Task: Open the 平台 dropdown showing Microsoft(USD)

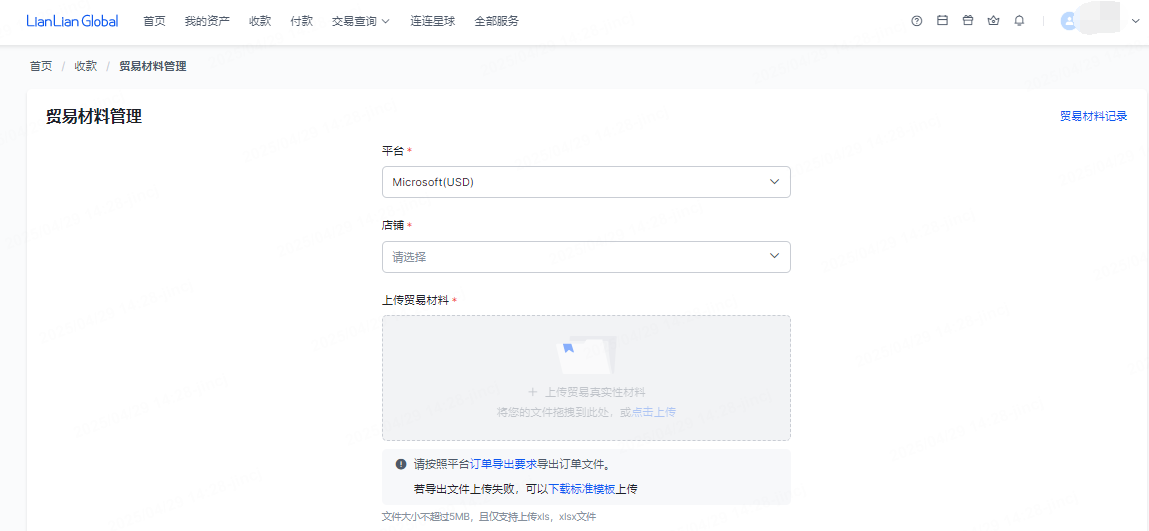Action: tap(586, 182)
